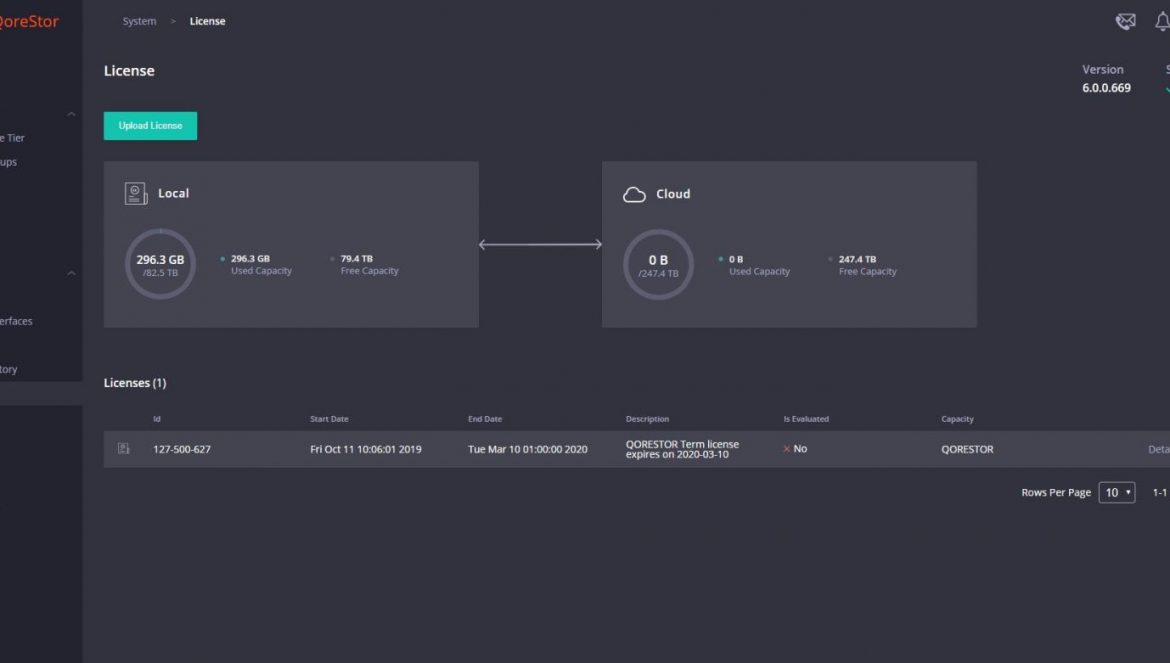Viewport: 1170px width, 663px height.
Task: Click the 1-1 pagination range text
Action: [1160, 492]
